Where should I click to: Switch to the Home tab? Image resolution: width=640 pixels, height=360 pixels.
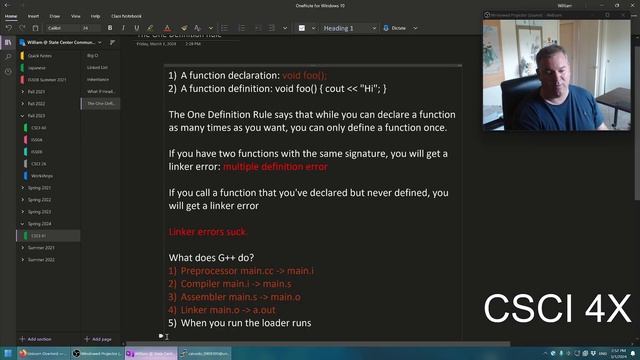point(11,16)
